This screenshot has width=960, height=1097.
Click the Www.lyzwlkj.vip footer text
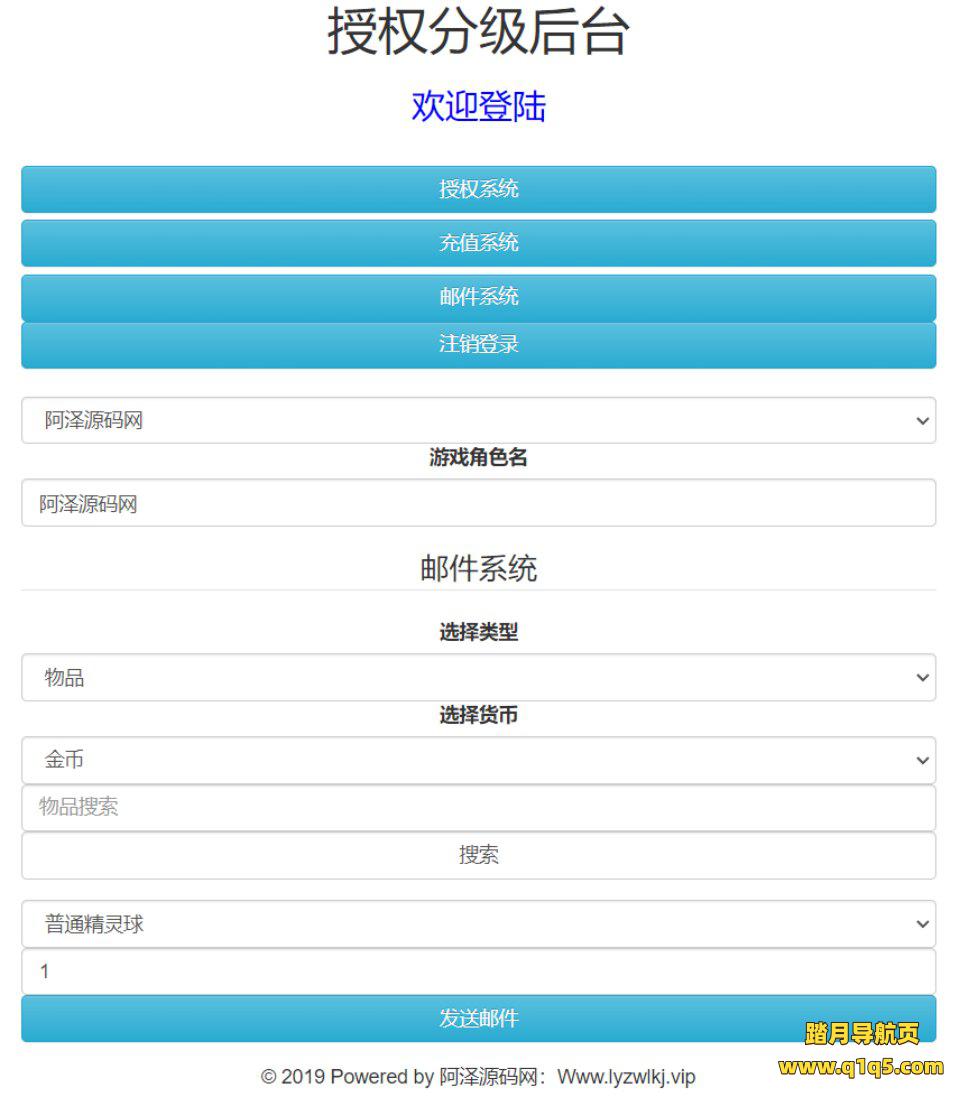point(626,1077)
